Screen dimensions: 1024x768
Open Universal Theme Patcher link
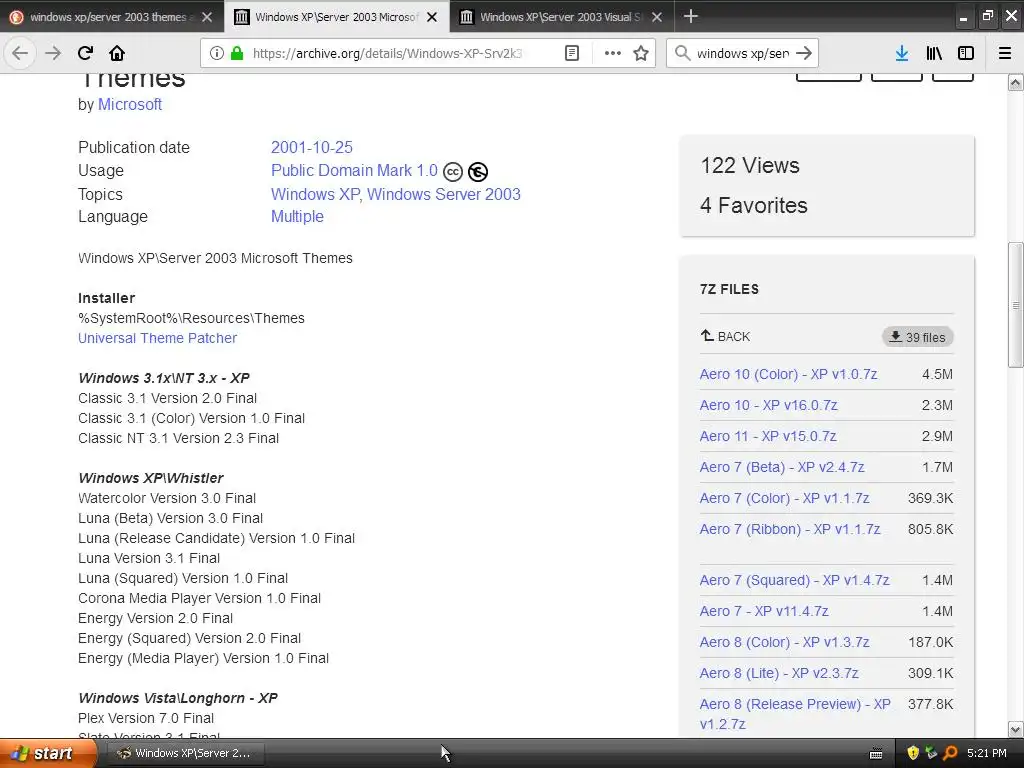[x=157, y=338]
